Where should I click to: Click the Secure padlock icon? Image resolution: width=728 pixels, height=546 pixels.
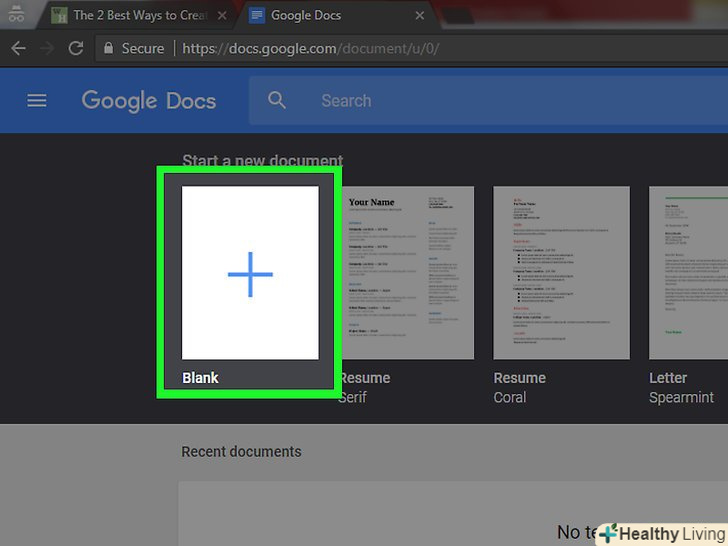coord(108,48)
